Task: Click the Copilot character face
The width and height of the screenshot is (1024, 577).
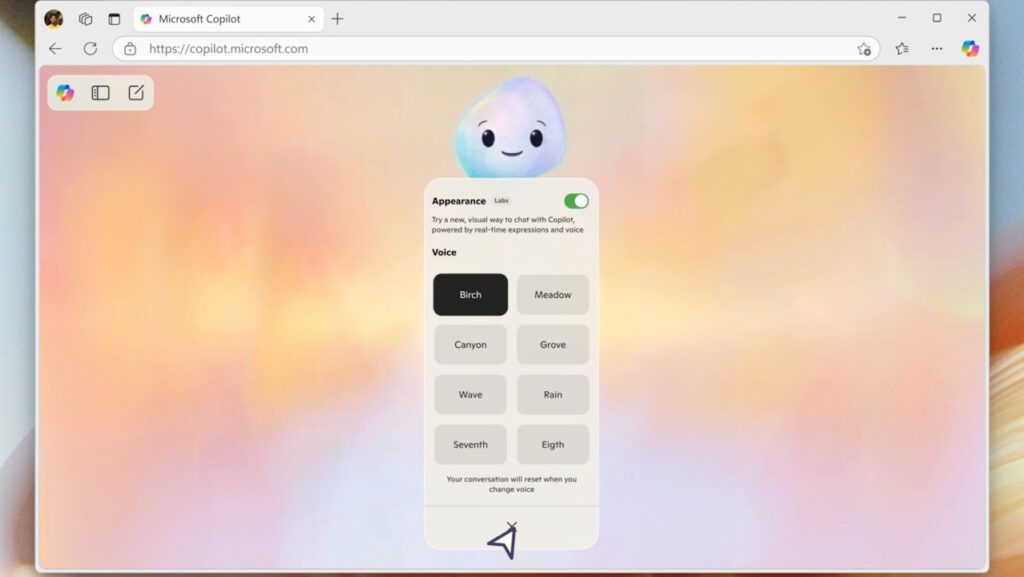Action: pos(511,128)
